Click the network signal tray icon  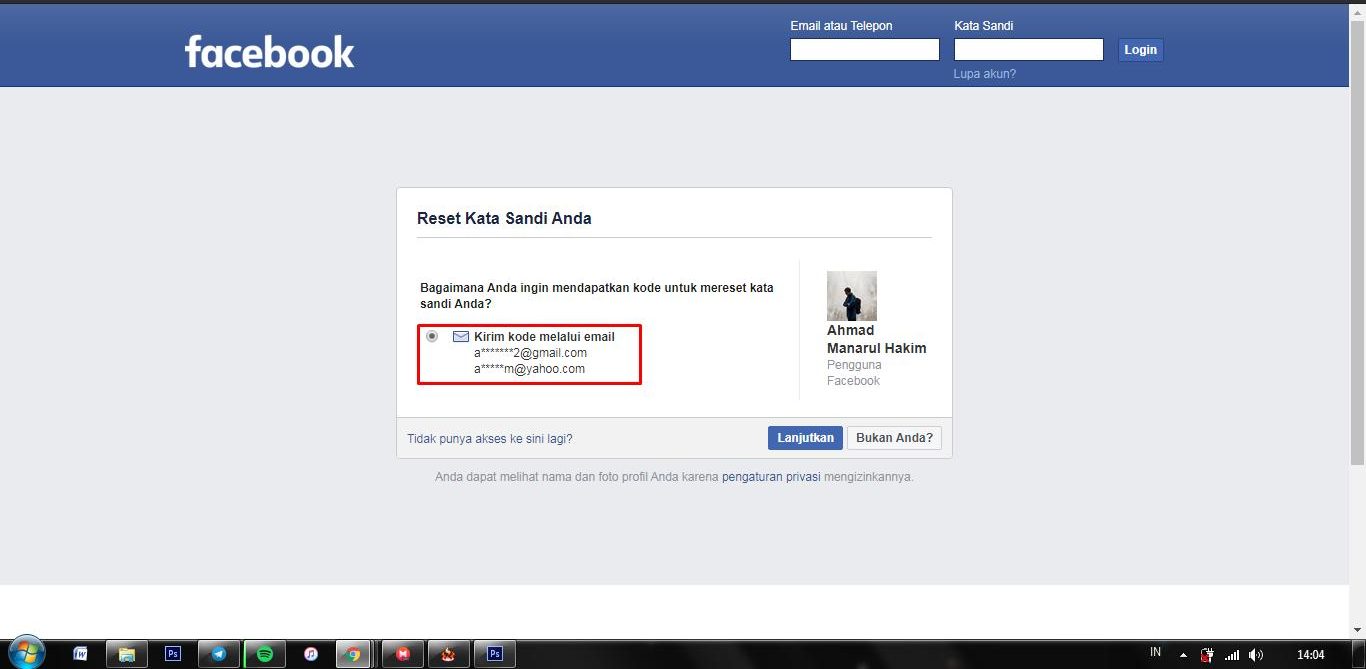pos(1232,655)
